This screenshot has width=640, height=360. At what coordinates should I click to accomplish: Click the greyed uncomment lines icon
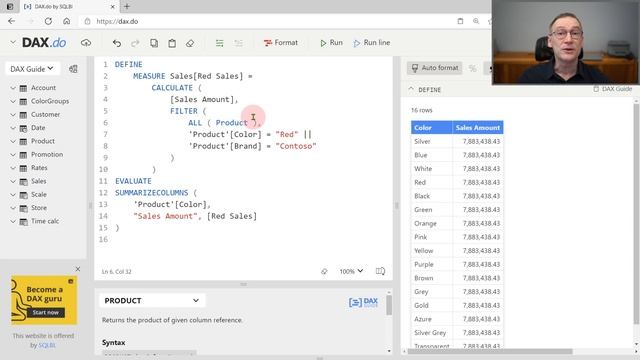point(238,43)
